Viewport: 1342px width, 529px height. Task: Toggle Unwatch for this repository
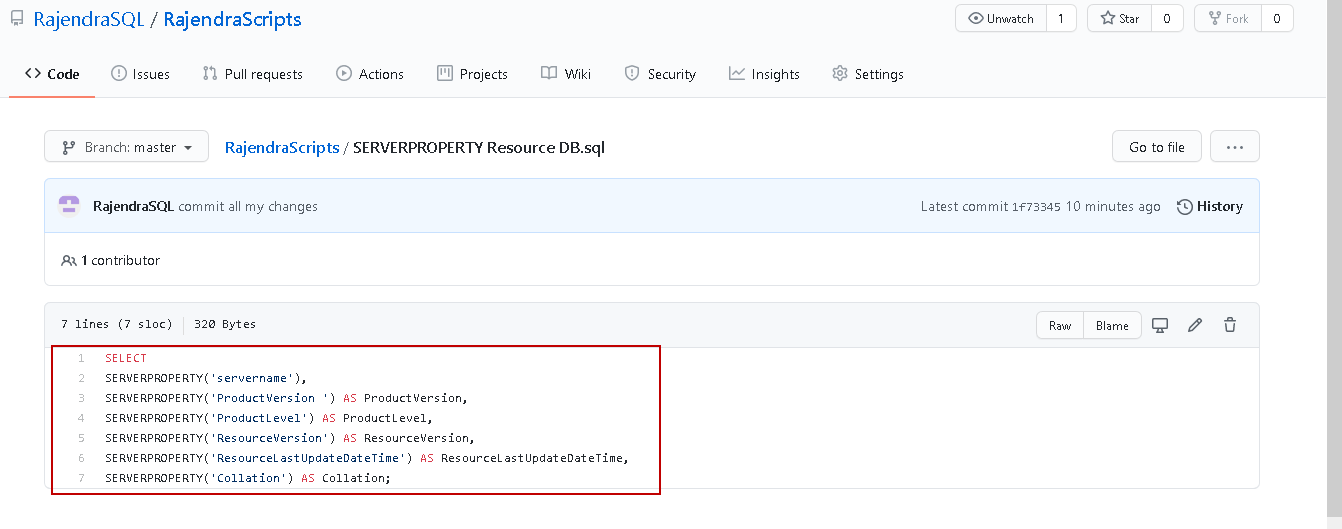pyautogui.click(x=1000, y=18)
